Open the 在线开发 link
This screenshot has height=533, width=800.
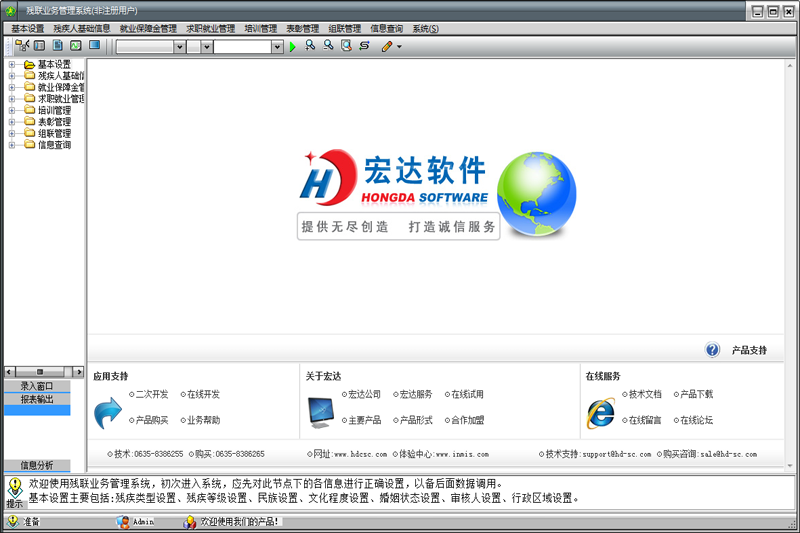tap(203, 394)
